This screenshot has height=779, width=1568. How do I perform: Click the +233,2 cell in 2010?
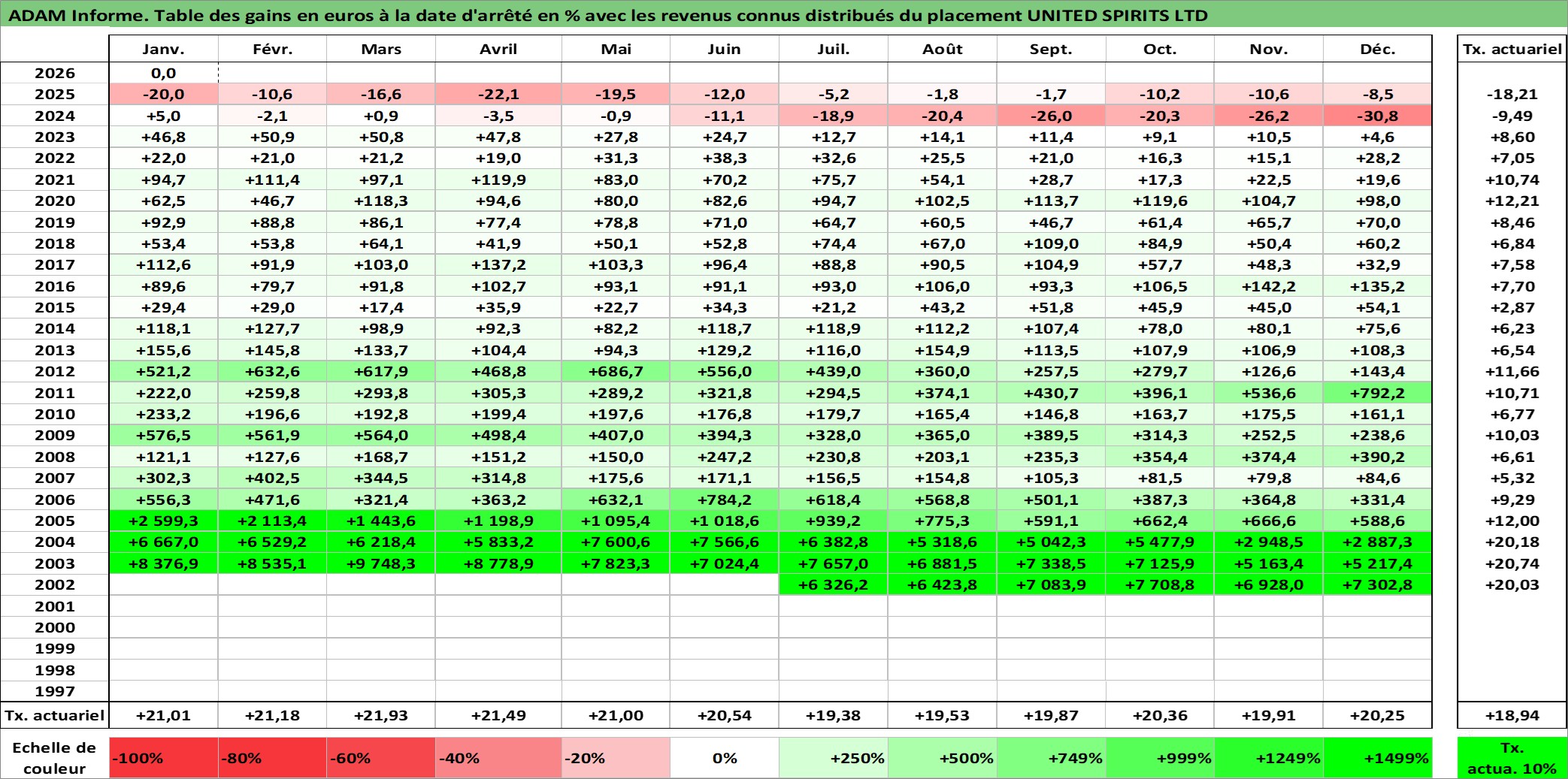tap(164, 414)
